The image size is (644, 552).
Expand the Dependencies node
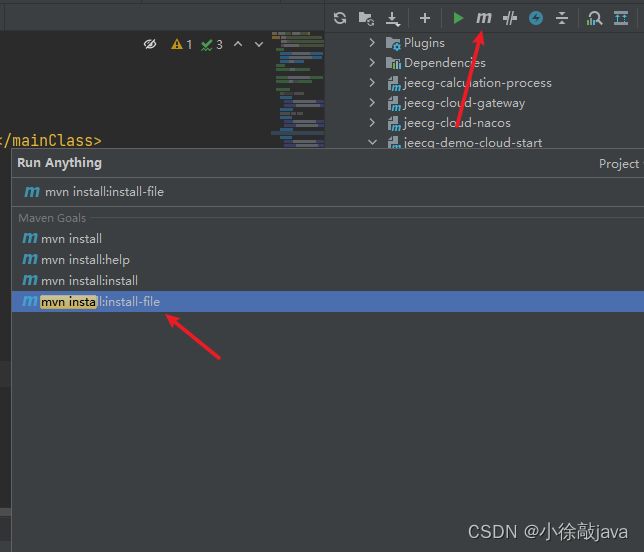coord(372,62)
